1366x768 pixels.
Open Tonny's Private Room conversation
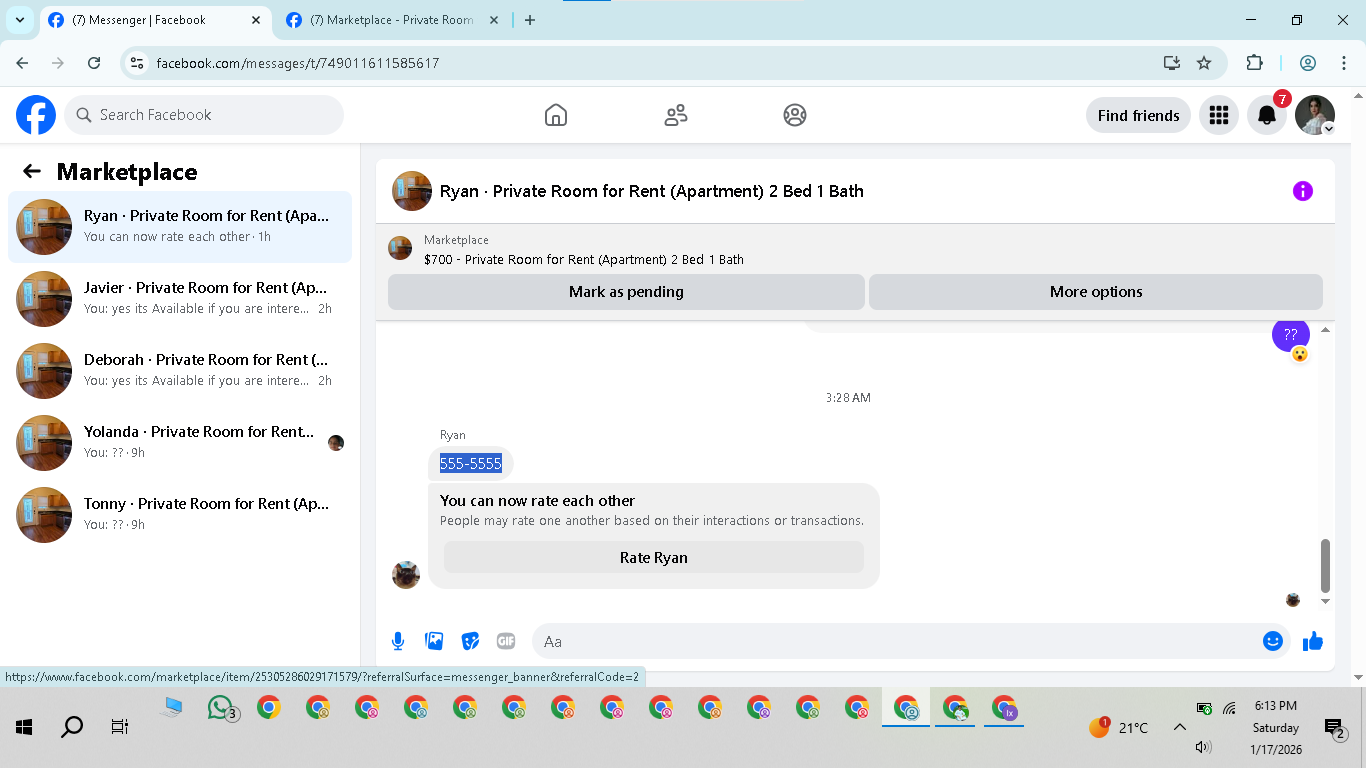point(180,515)
